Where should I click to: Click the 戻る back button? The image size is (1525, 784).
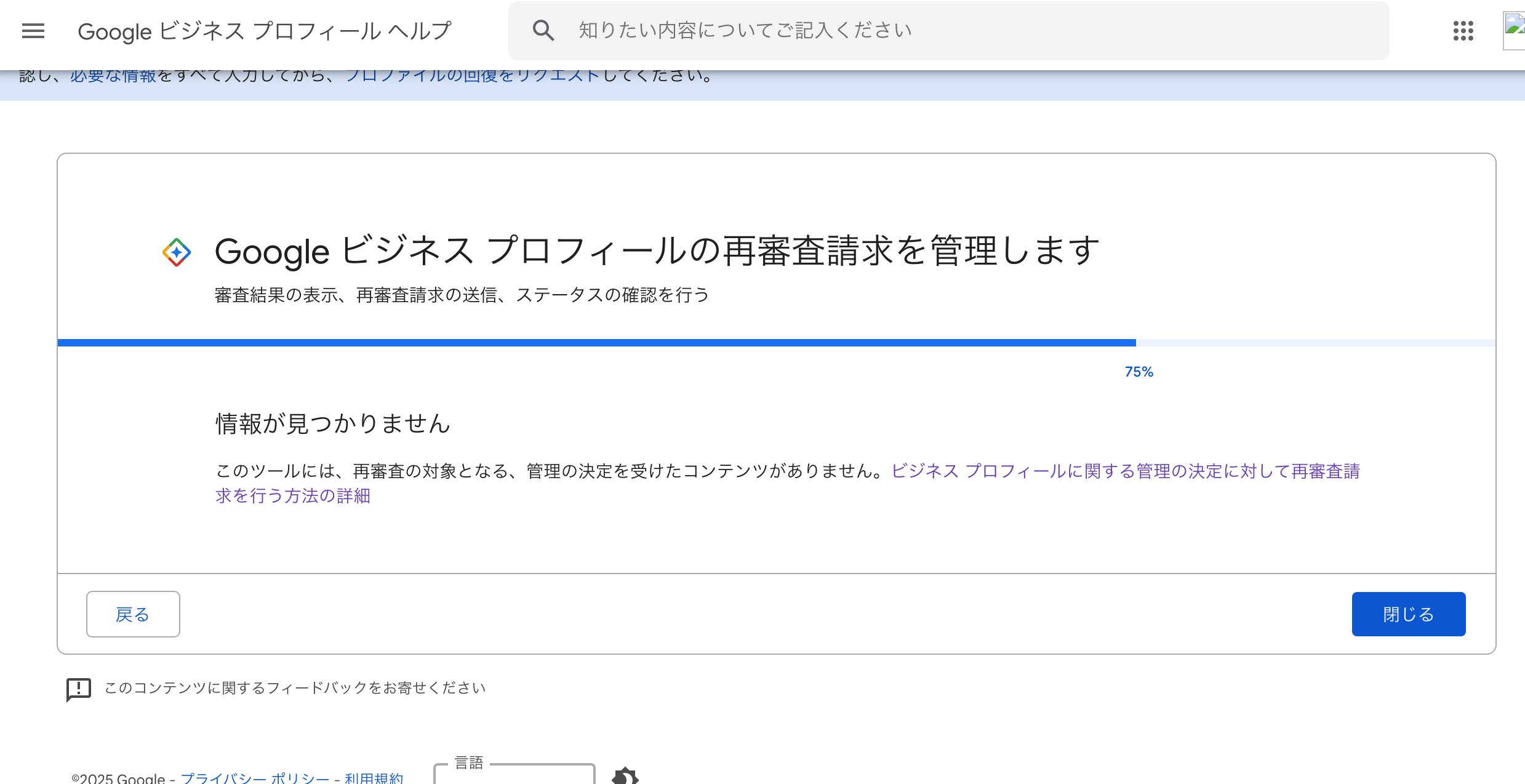[133, 614]
